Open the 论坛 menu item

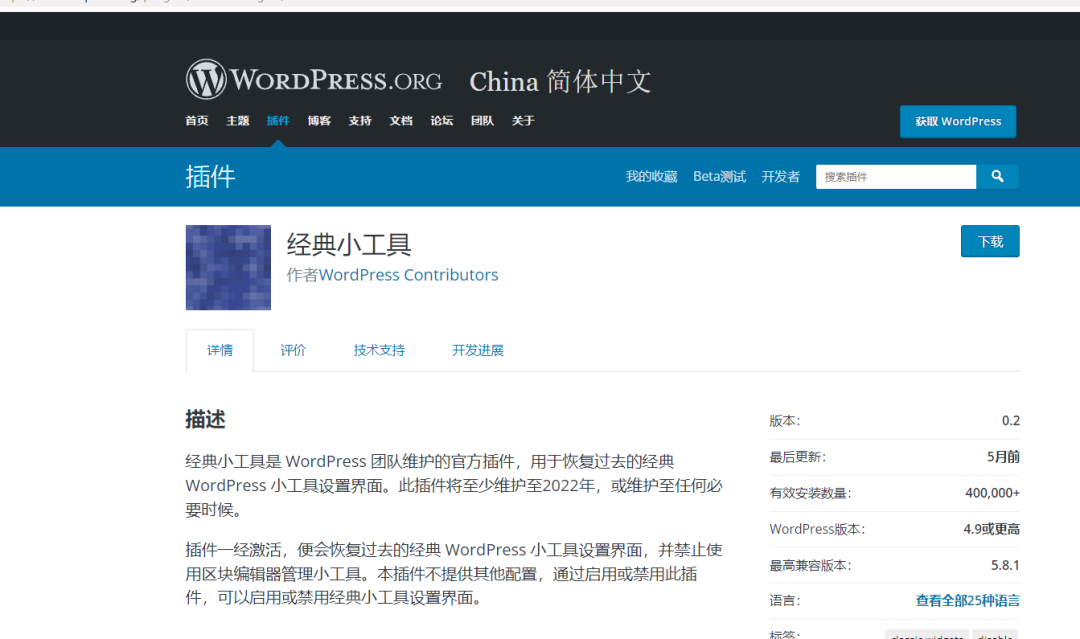point(442,121)
